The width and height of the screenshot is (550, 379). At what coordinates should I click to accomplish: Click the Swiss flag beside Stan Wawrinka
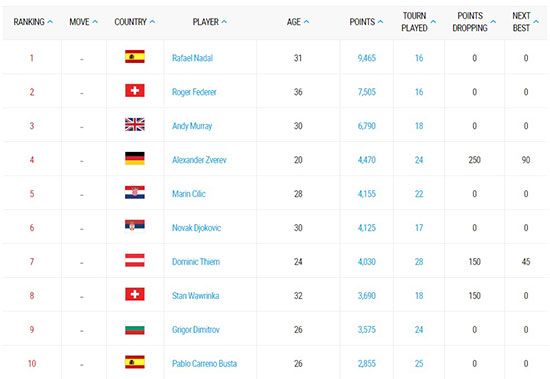pos(135,294)
